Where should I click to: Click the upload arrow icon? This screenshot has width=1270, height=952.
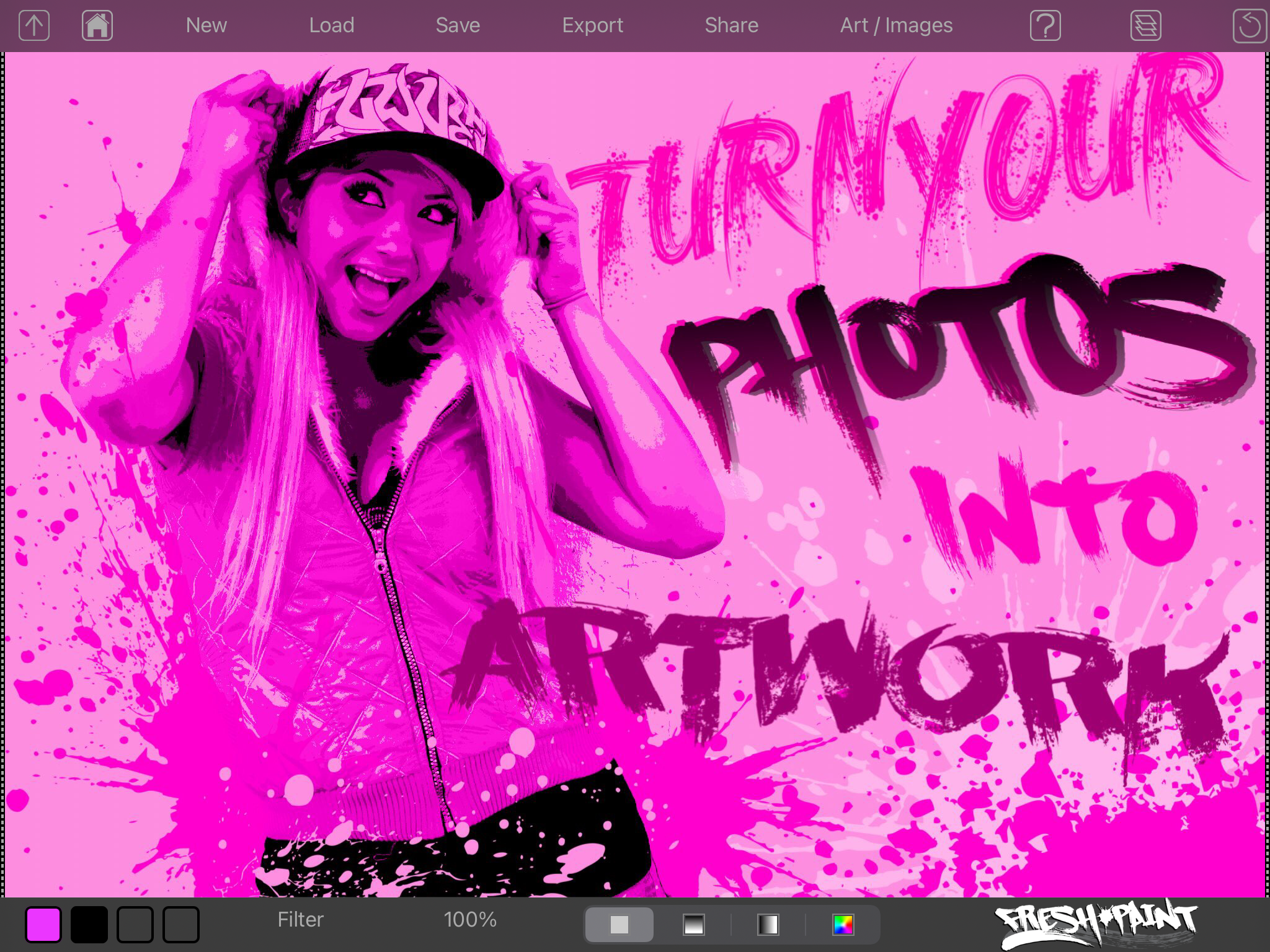click(34, 26)
